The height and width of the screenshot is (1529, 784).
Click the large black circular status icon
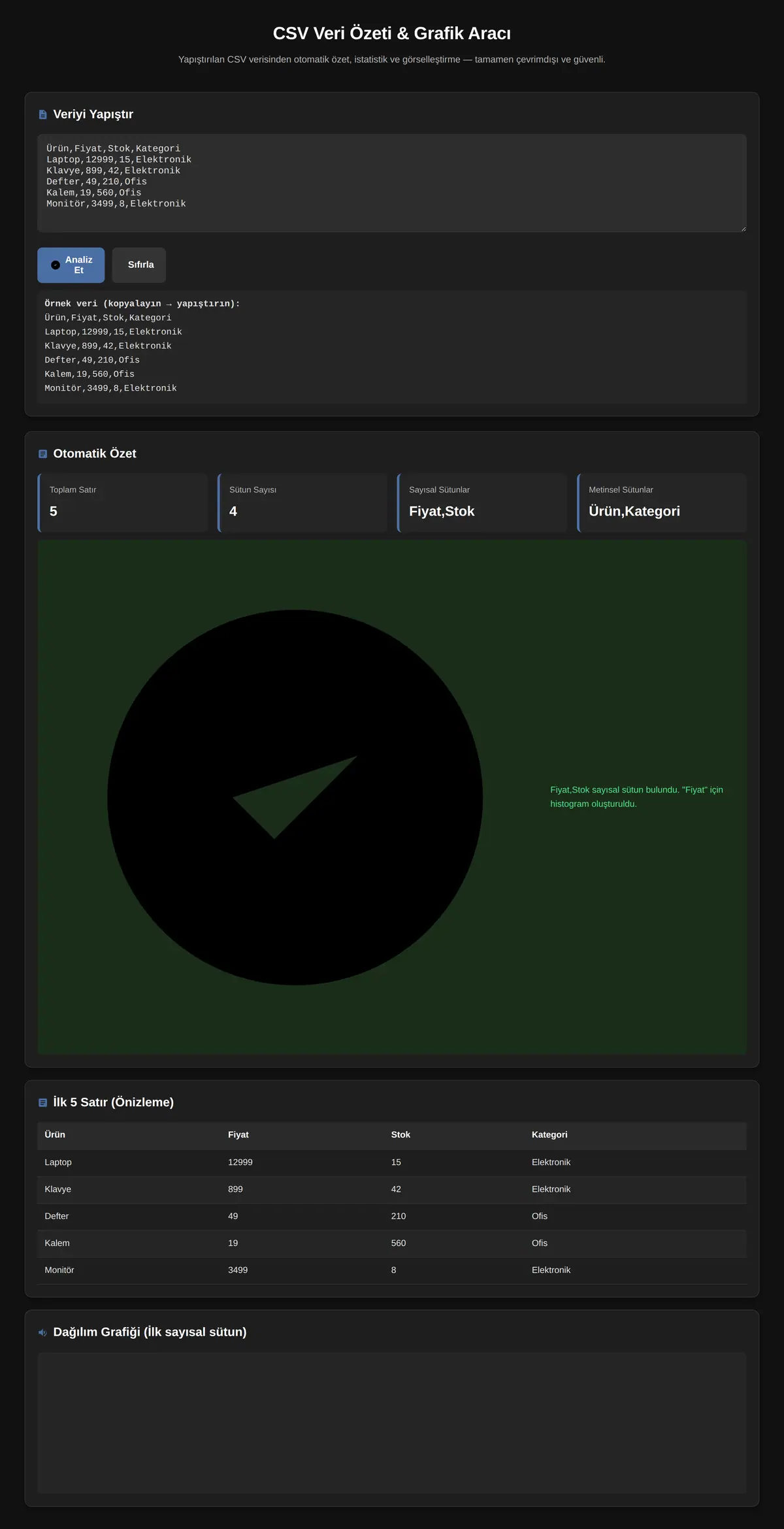pos(295,797)
